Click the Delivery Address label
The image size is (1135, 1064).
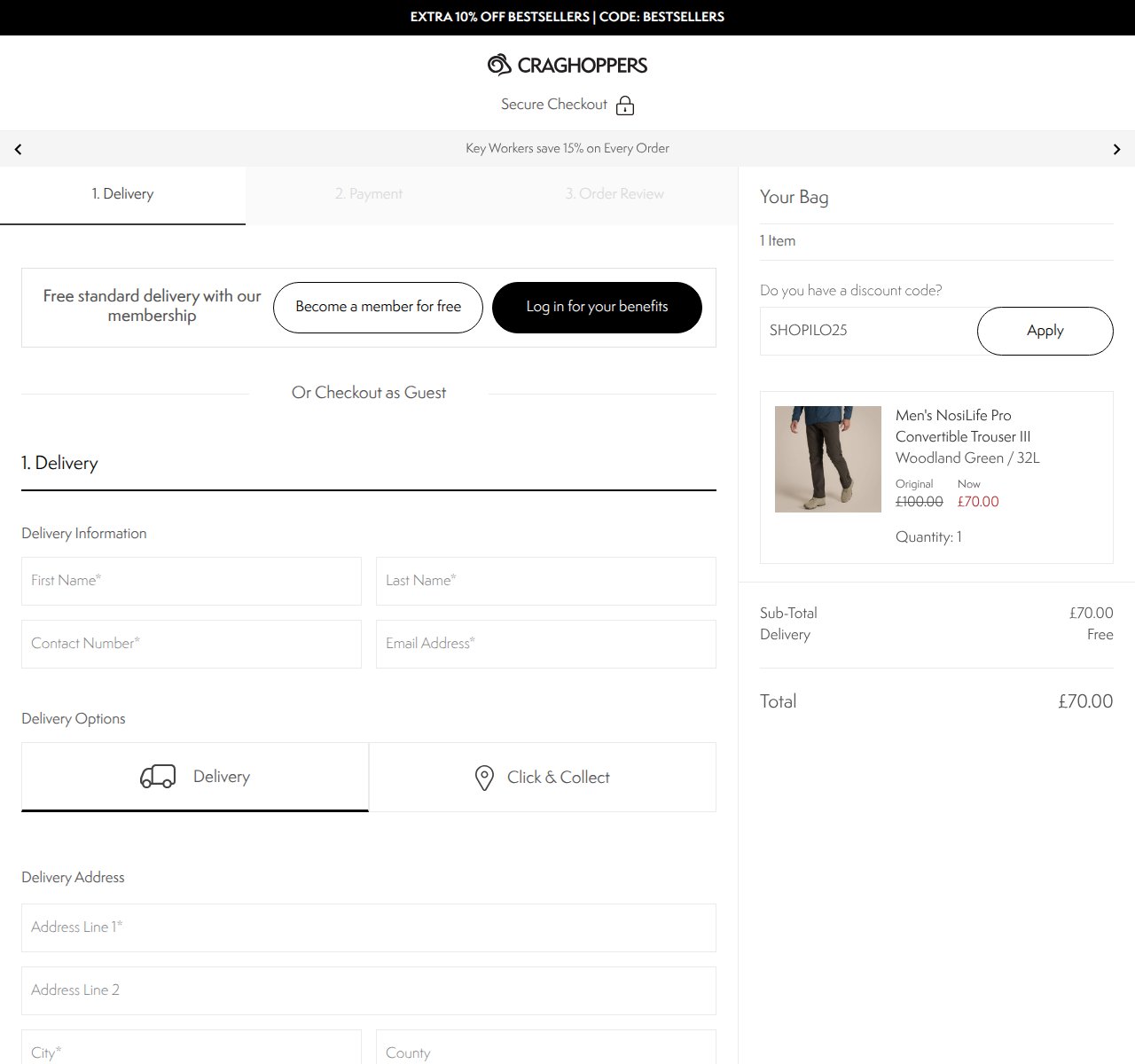coord(73,878)
